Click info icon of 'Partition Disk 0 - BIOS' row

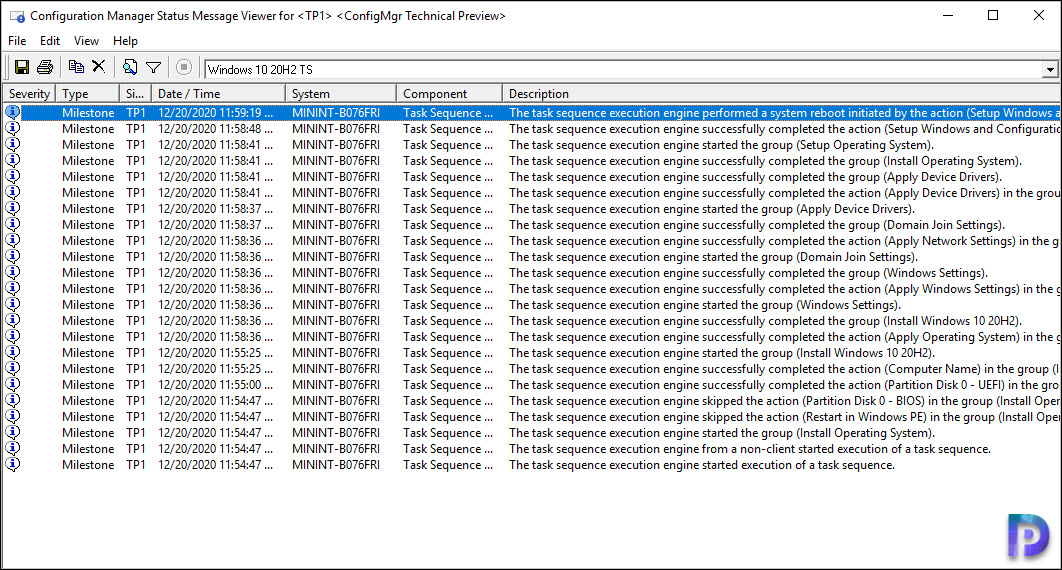13,401
